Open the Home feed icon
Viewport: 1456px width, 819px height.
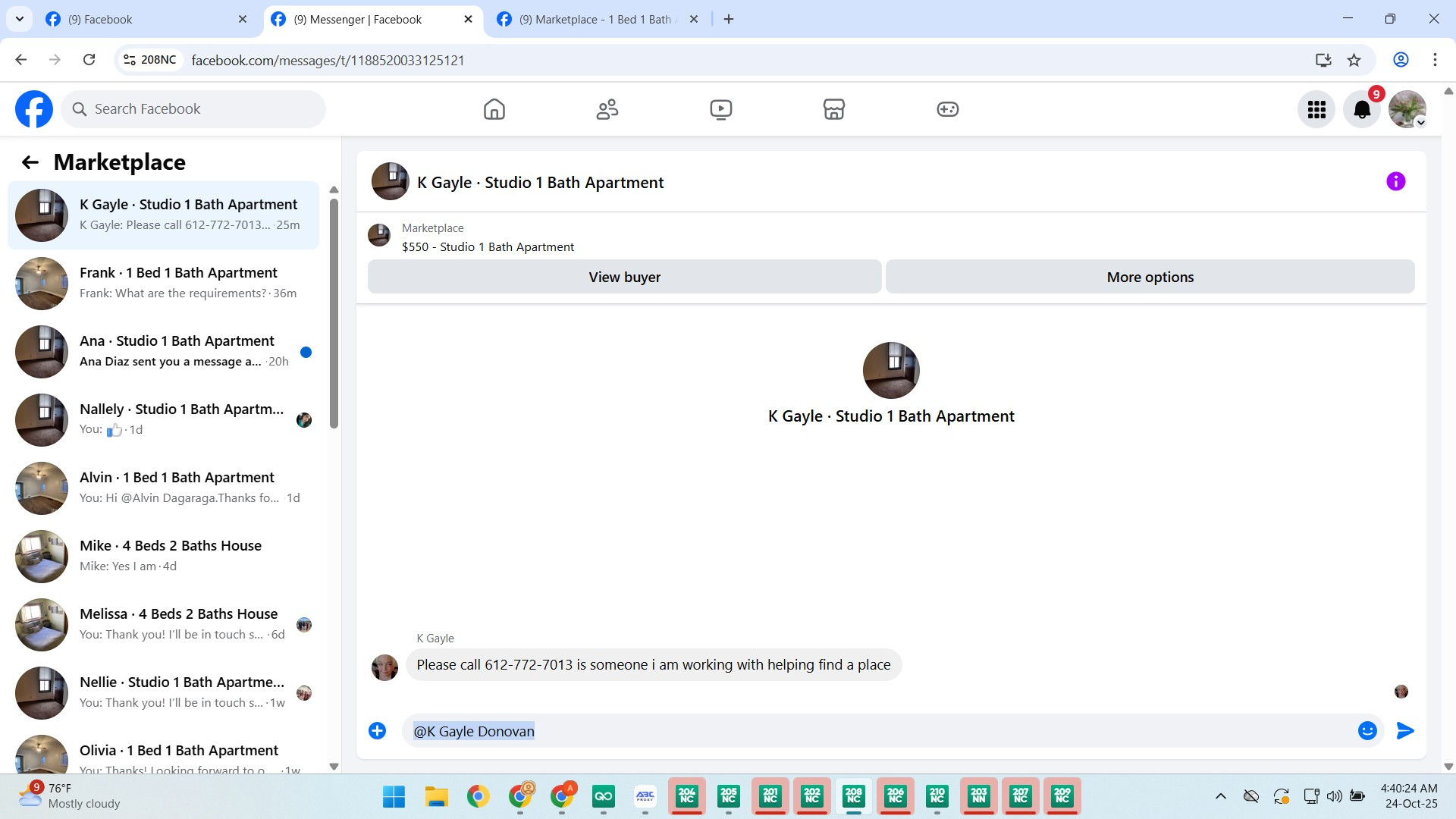click(x=494, y=109)
